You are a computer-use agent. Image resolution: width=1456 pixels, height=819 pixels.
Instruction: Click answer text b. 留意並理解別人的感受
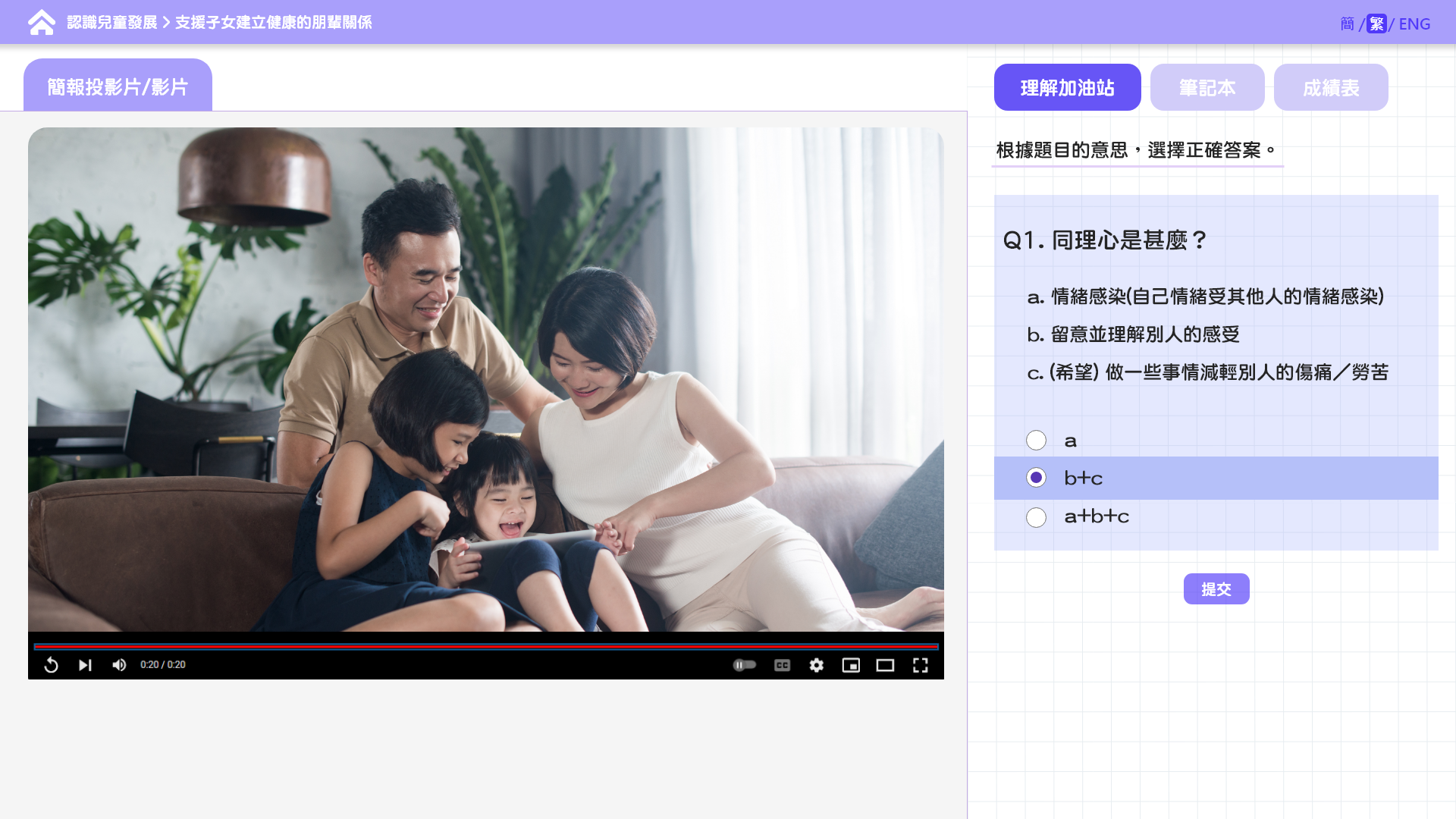(x=1134, y=334)
